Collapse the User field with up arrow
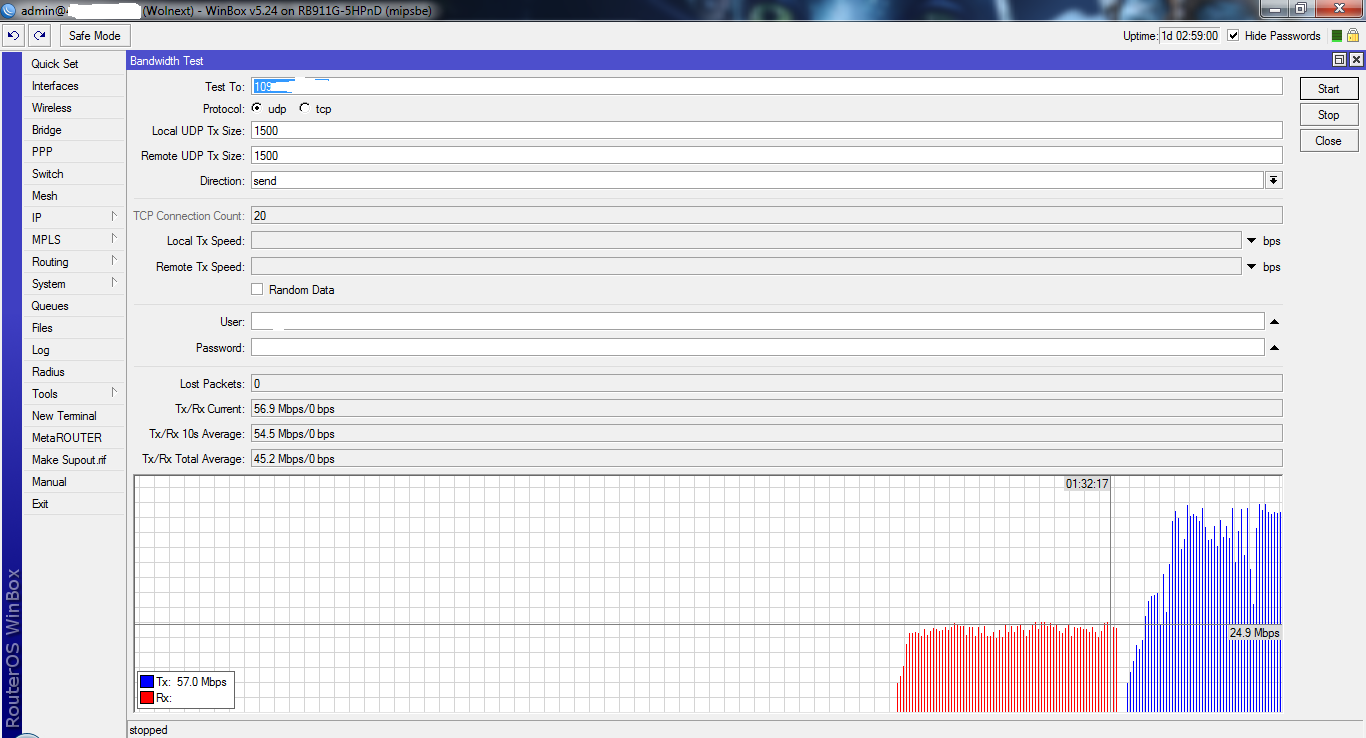 click(x=1274, y=322)
